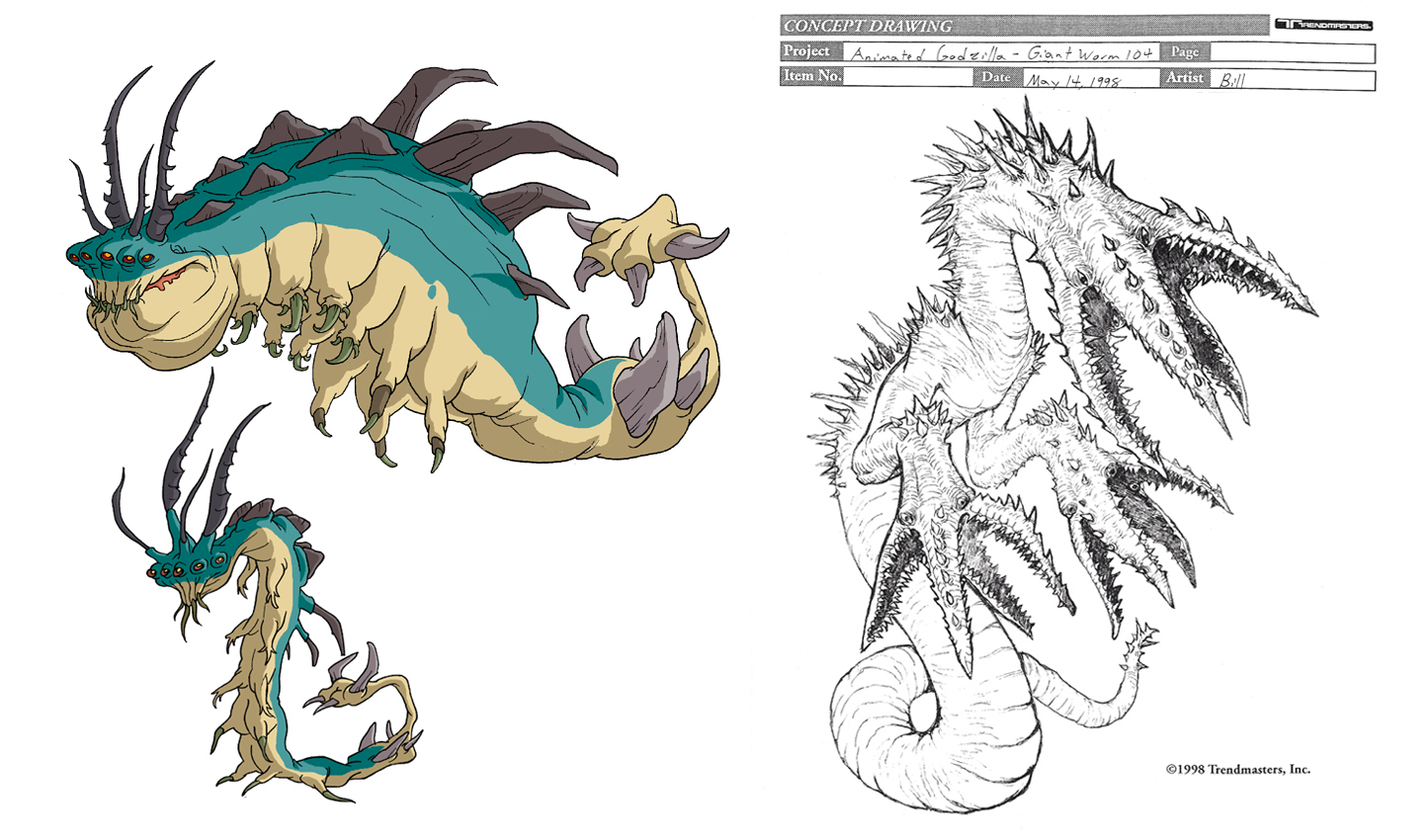Click the handwritten artist name "Bill"
Image resolution: width=1423 pixels, height=840 pixels.
1232,80
